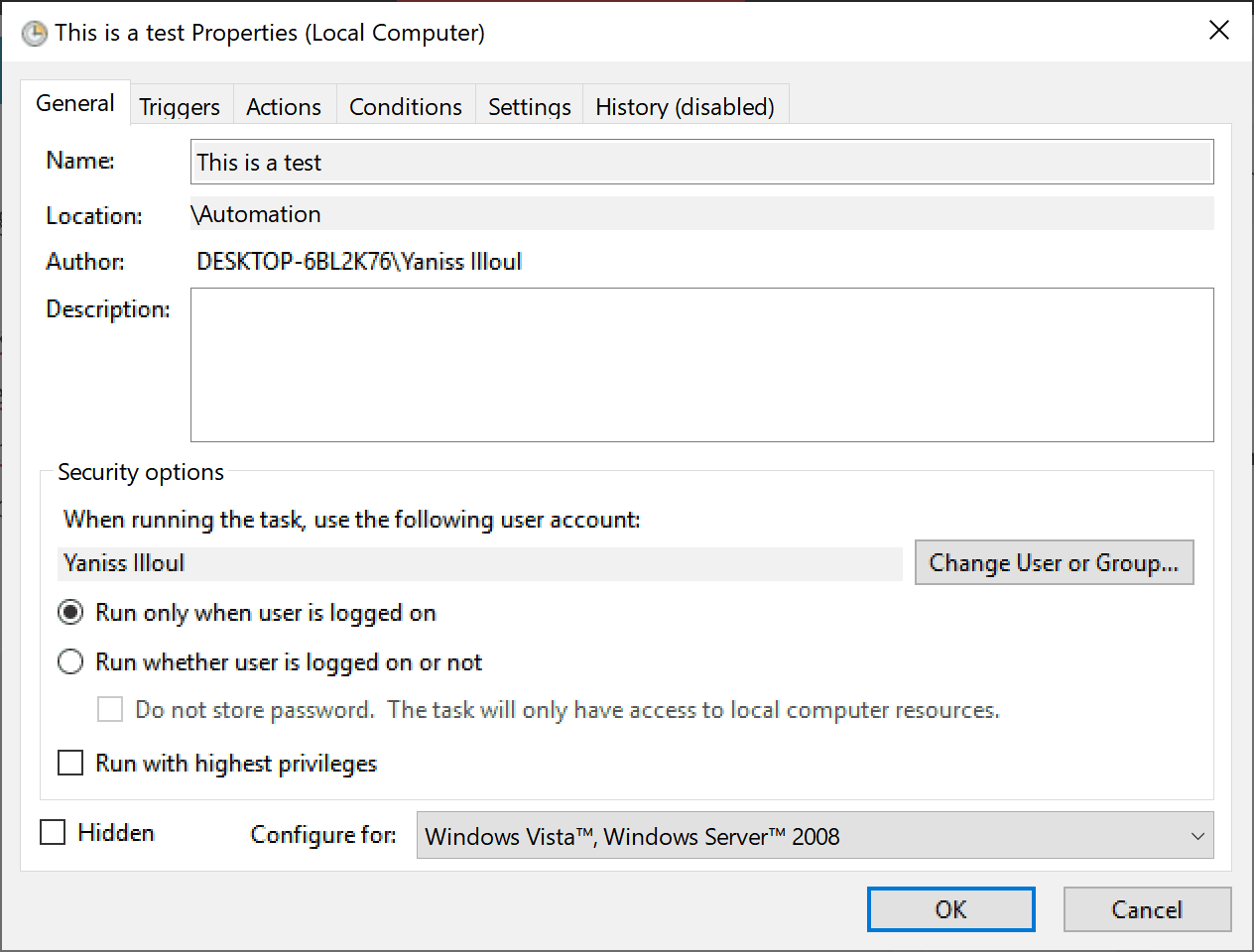1254x952 pixels.
Task: Close the Properties dialog with X
Action: point(1219,31)
